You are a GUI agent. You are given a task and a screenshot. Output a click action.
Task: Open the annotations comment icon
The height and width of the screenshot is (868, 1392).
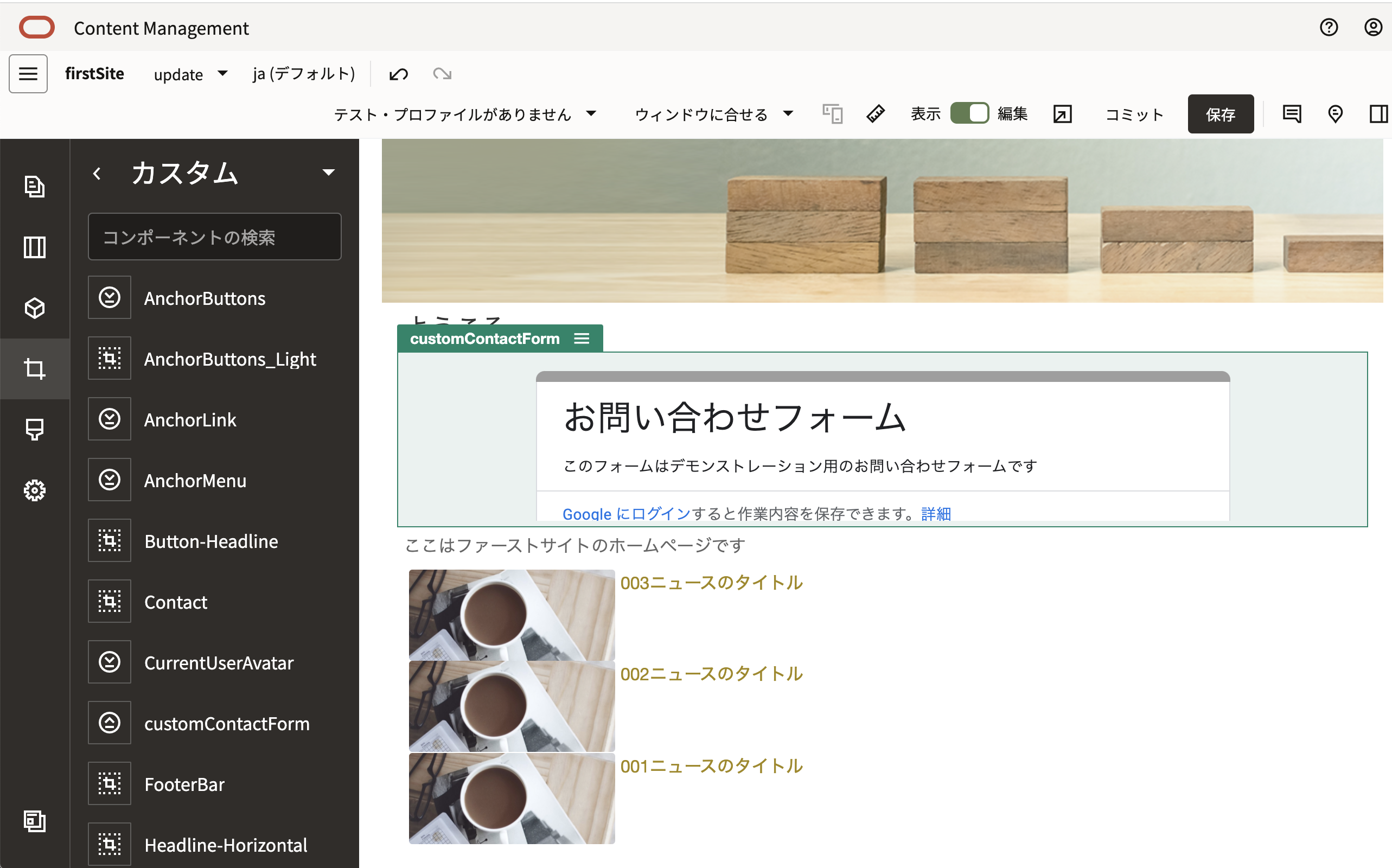coord(1292,114)
